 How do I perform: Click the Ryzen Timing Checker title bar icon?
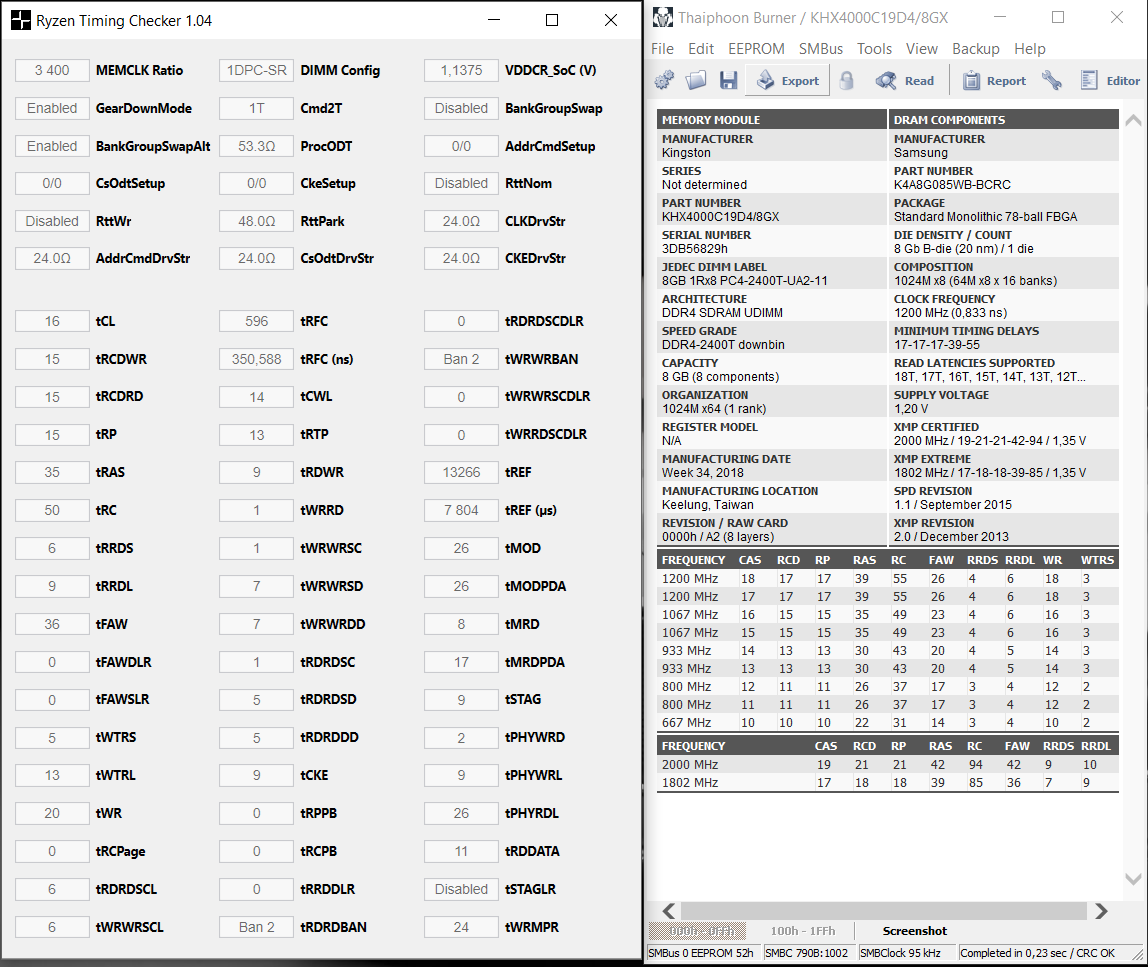21,20
